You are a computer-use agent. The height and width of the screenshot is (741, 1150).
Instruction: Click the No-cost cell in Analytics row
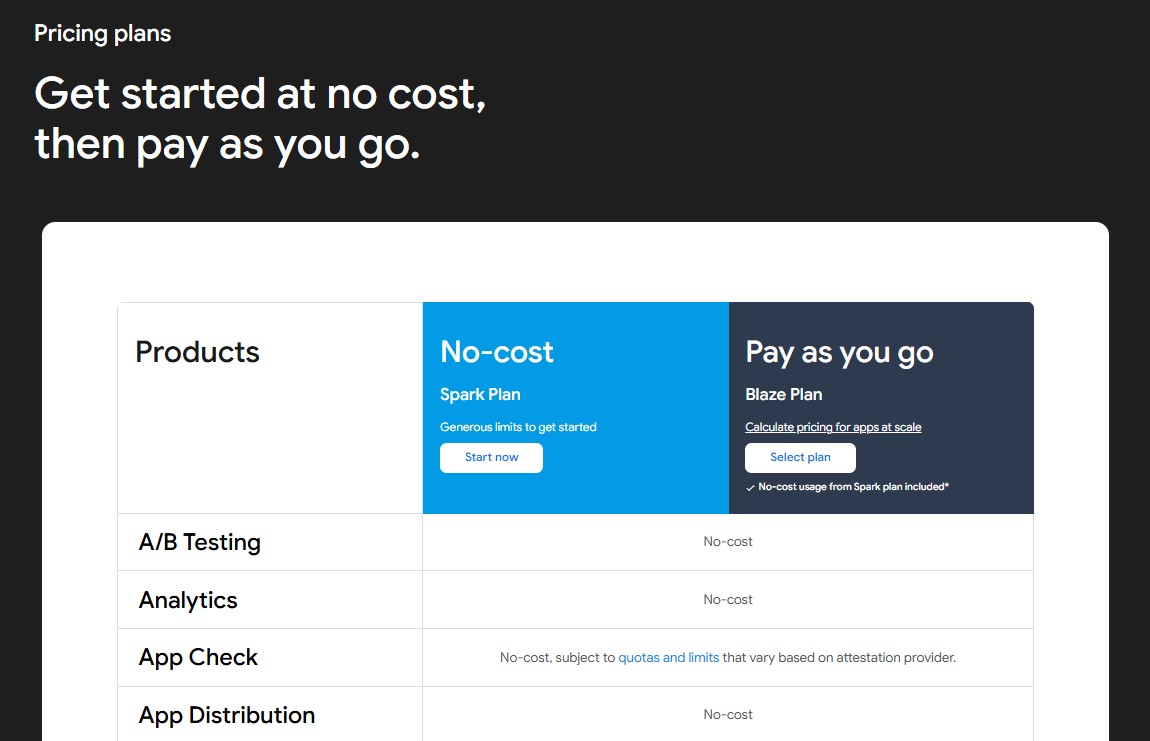(728, 600)
